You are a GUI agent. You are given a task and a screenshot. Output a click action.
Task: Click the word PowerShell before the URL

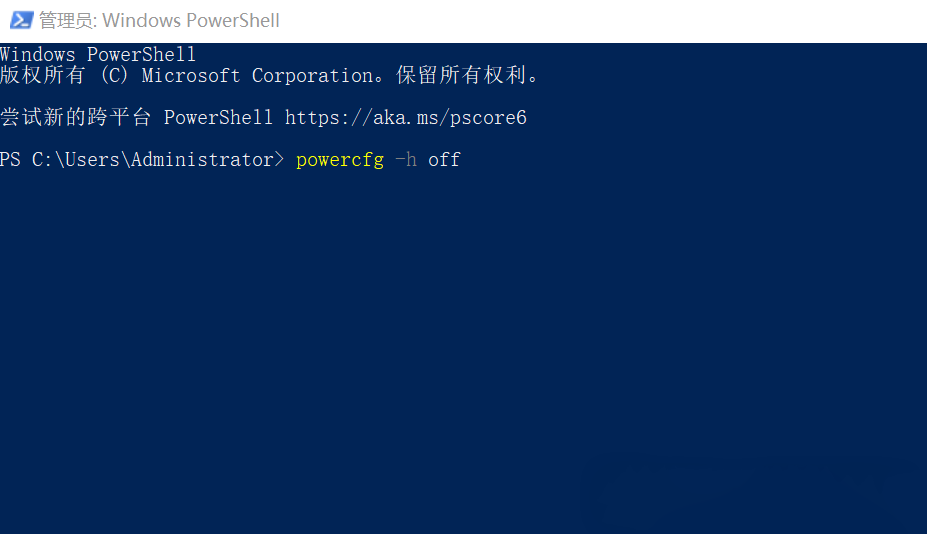tap(218, 118)
